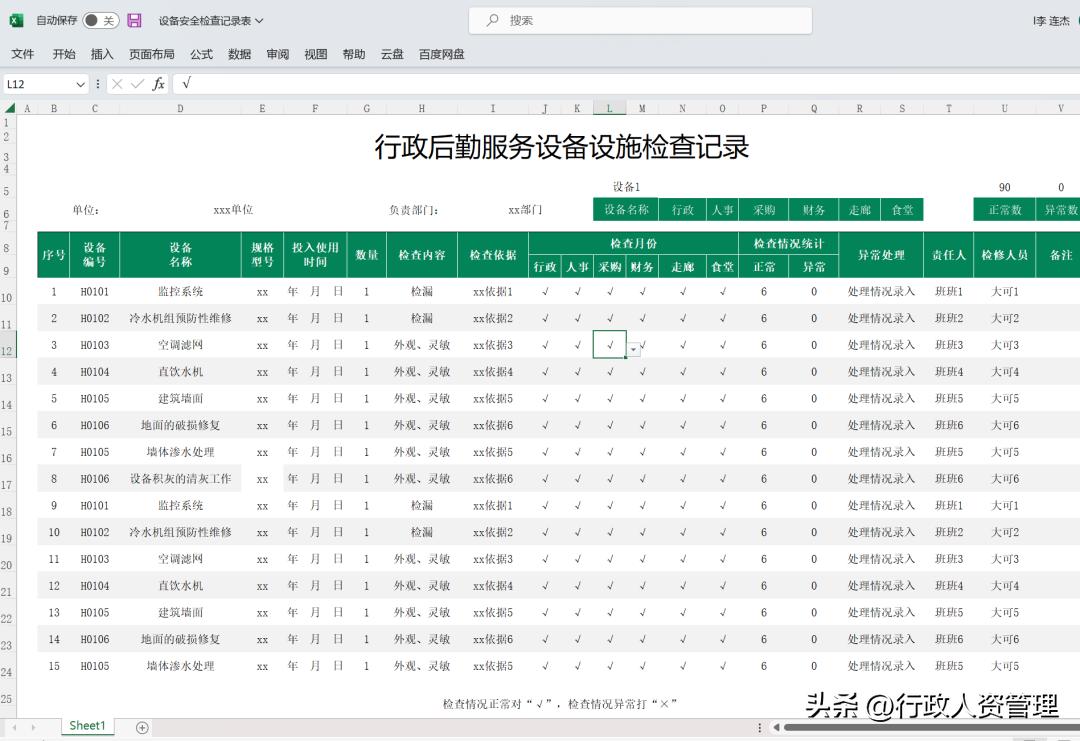Open the Insert Function fx icon
The image size is (1080, 741).
(x=158, y=85)
